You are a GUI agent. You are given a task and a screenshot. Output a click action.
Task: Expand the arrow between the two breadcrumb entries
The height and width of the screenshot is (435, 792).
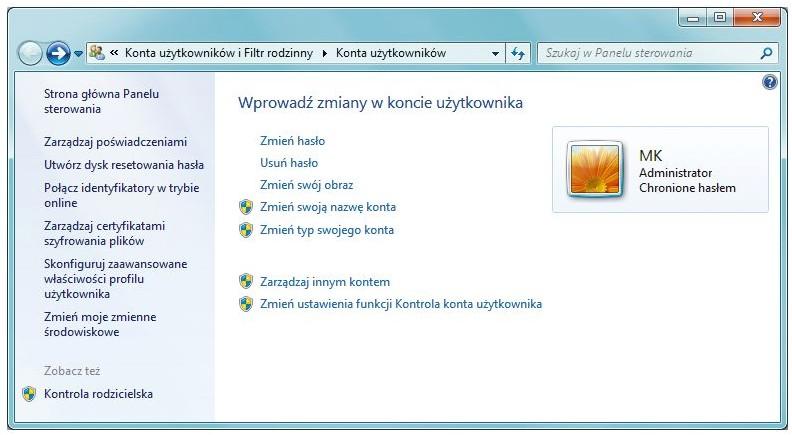324,54
